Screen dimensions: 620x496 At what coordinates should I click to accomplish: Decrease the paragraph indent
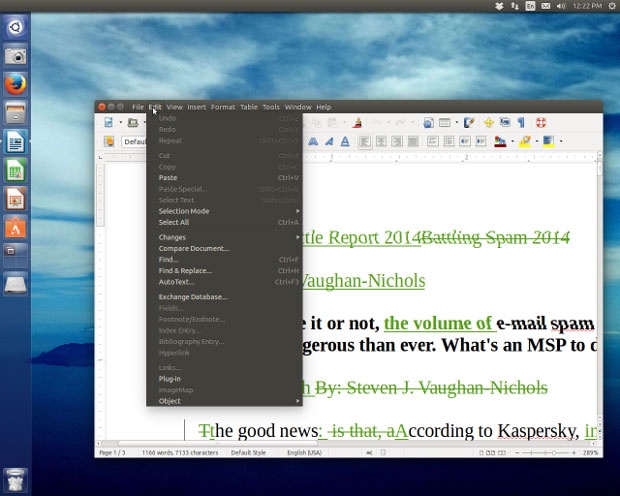pos(465,141)
